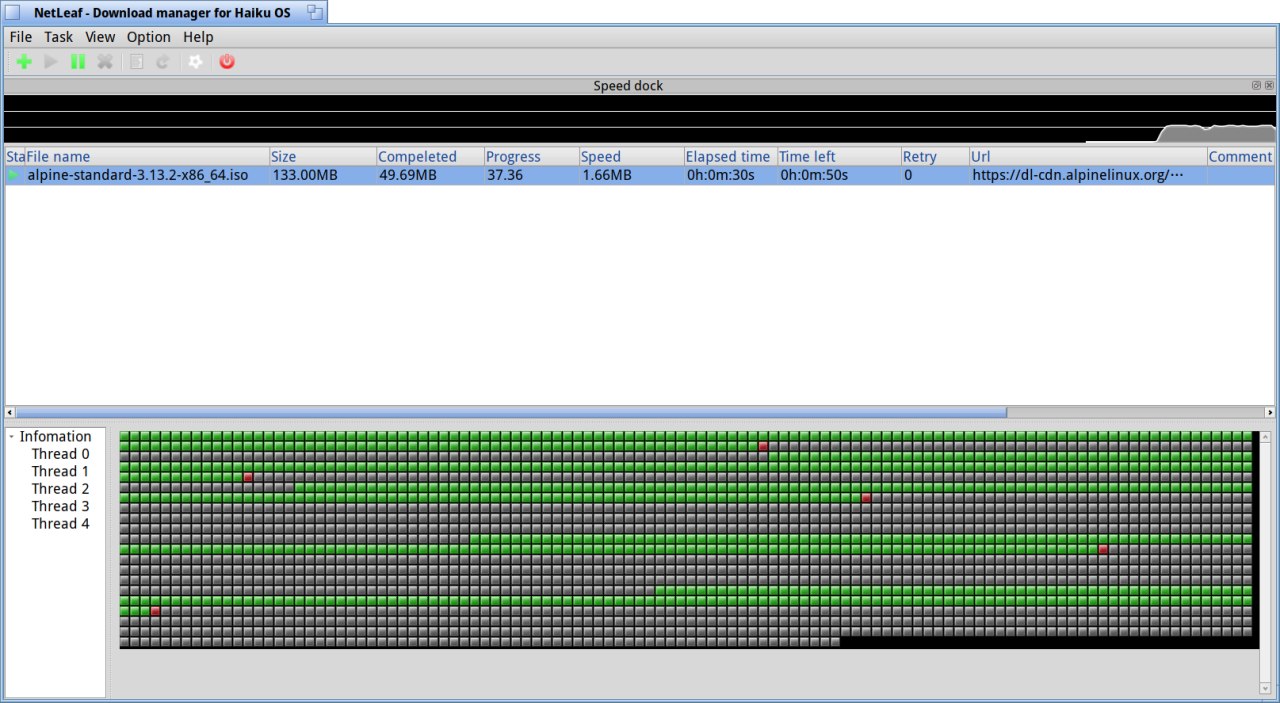Sort by the Progress column header

coord(532,157)
